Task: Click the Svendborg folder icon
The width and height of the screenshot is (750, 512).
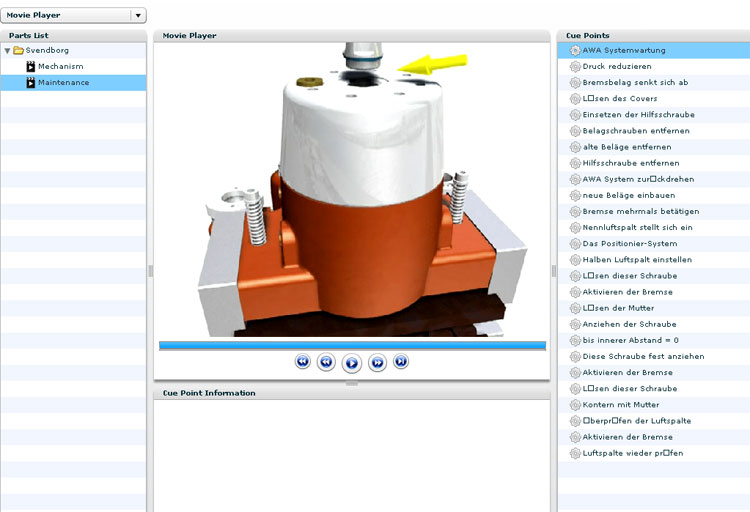Action: point(18,50)
